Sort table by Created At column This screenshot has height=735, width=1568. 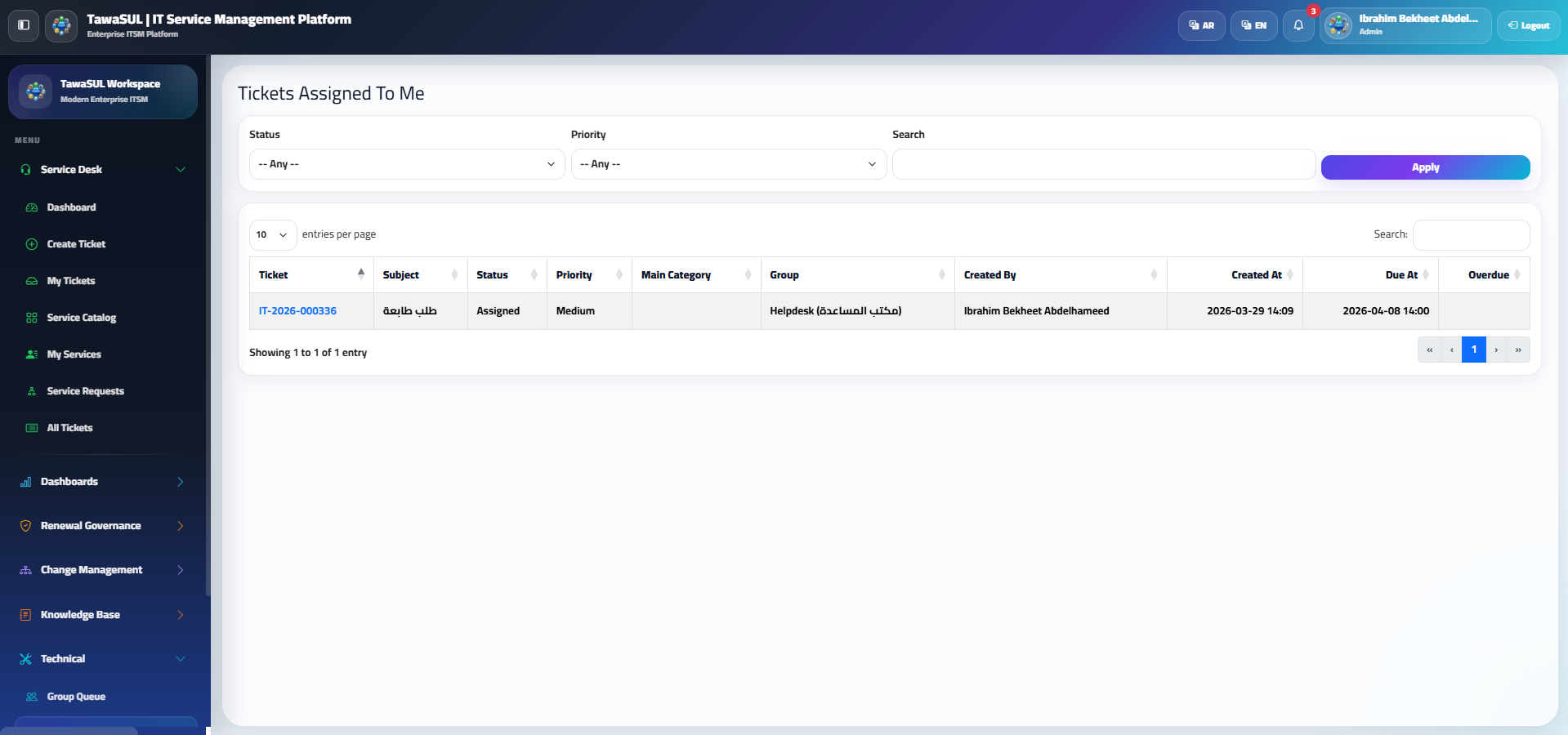click(x=1235, y=275)
